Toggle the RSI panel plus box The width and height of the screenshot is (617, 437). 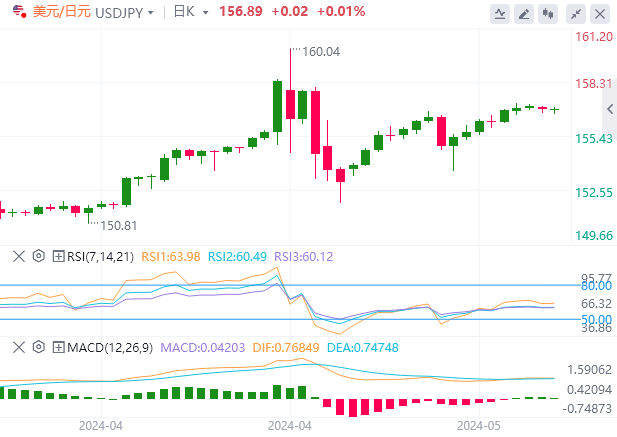pos(58,256)
